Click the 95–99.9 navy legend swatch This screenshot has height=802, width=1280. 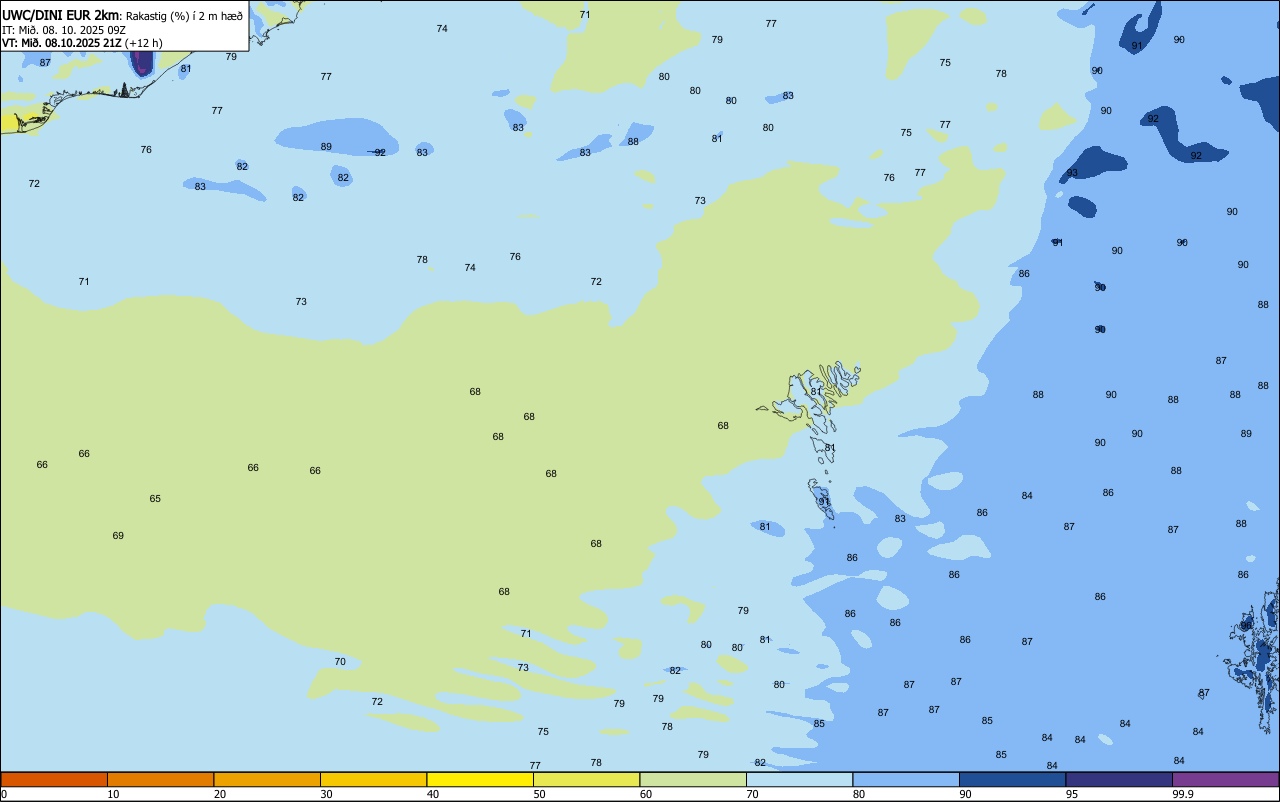pos(1119,779)
